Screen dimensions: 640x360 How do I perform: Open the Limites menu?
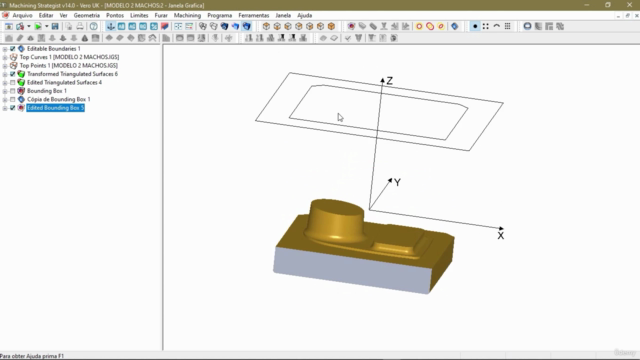tap(139, 16)
